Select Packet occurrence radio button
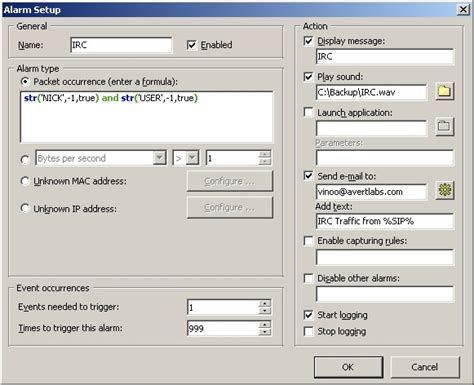This screenshot has width=474, height=385. [x=25, y=82]
